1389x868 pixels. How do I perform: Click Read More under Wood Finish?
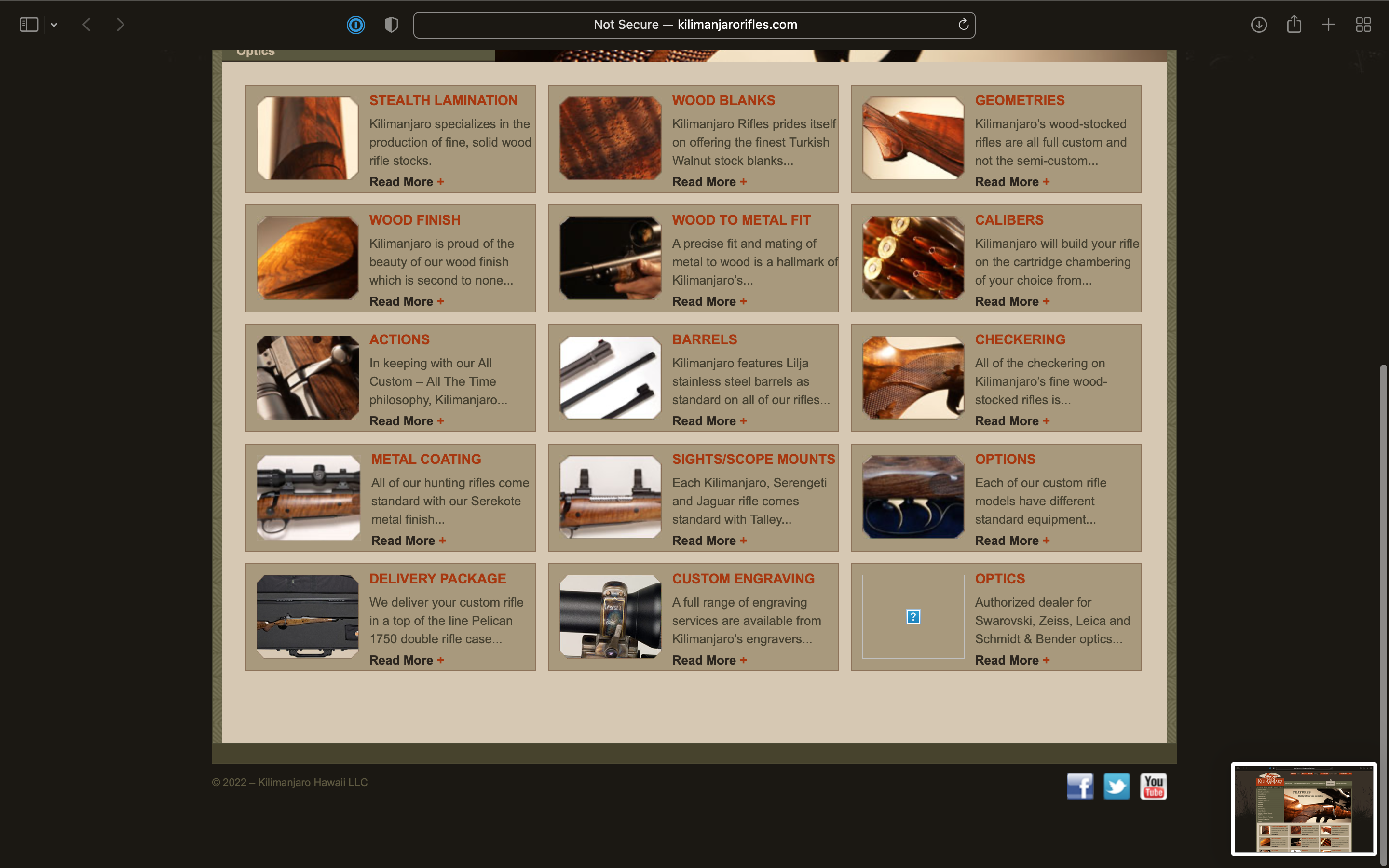coord(407,301)
